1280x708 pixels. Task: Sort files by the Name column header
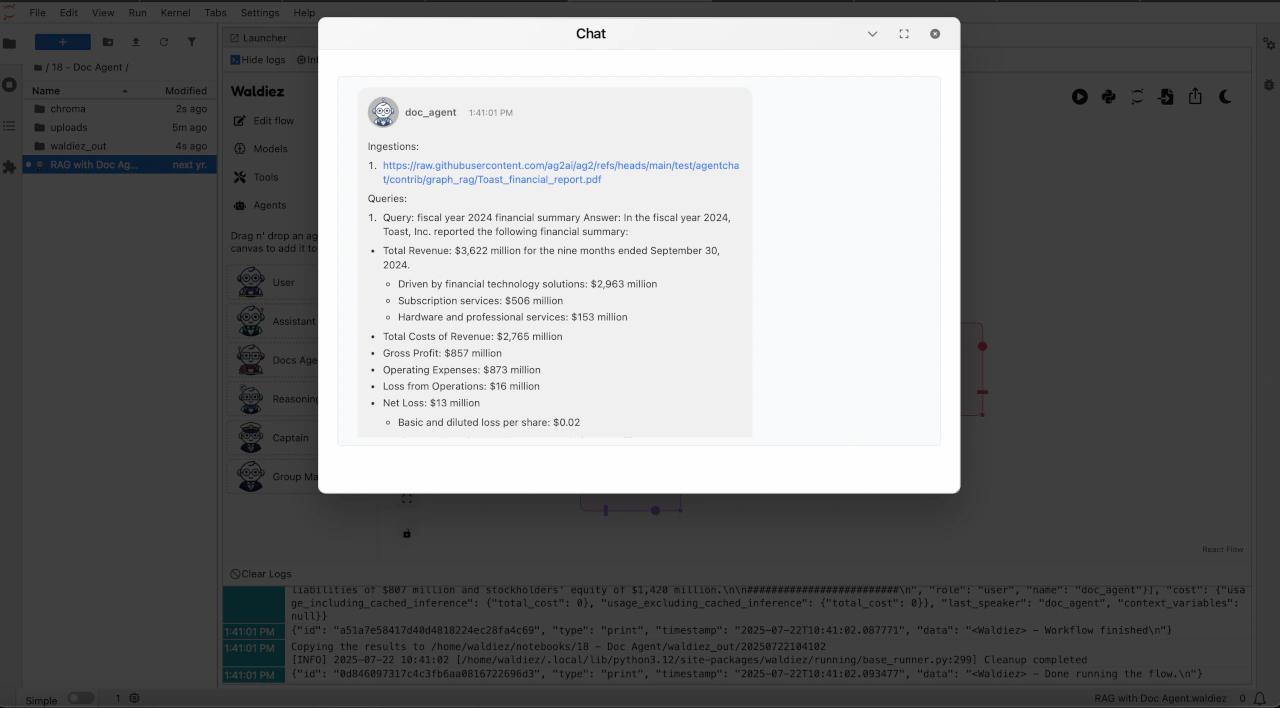47,91
